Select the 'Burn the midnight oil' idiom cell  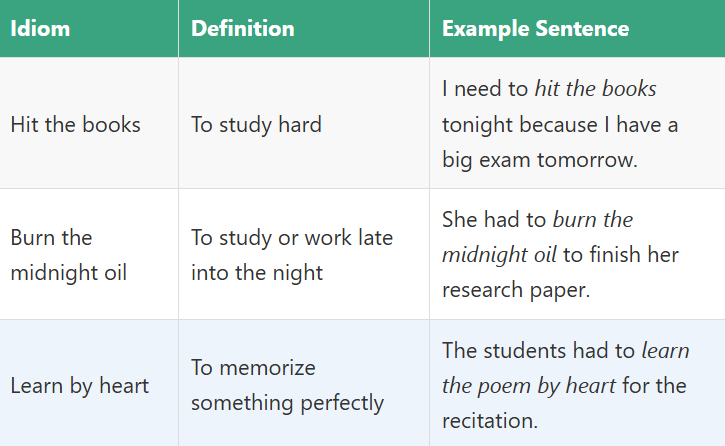68,254
